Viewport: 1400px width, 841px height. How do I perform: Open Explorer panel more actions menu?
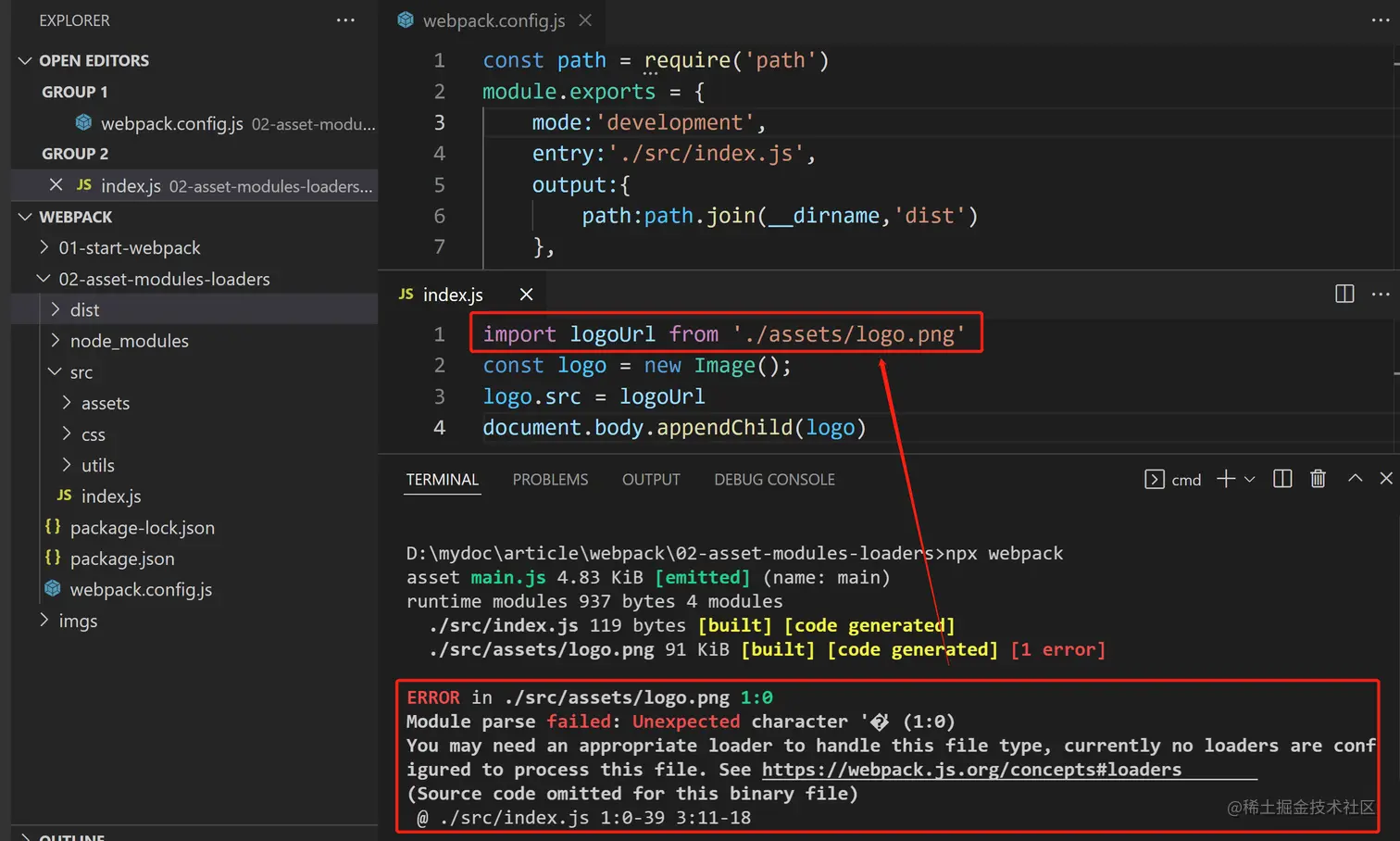345,20
